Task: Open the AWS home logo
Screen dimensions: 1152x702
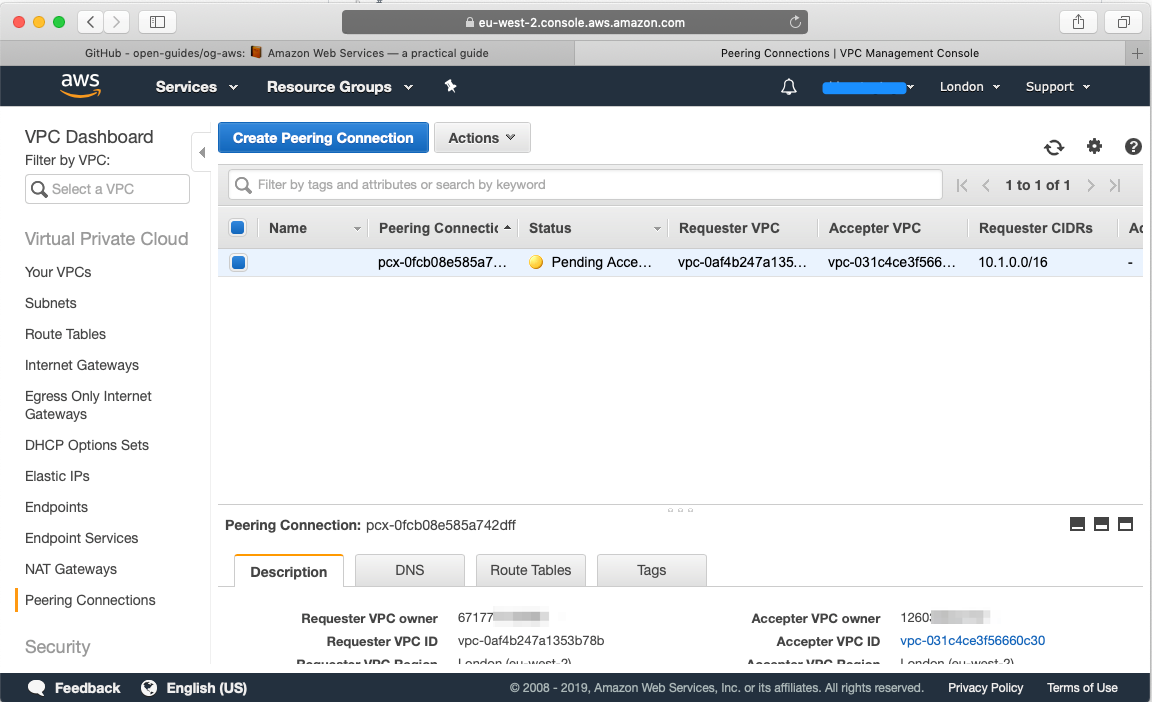Action: point(81,85)
